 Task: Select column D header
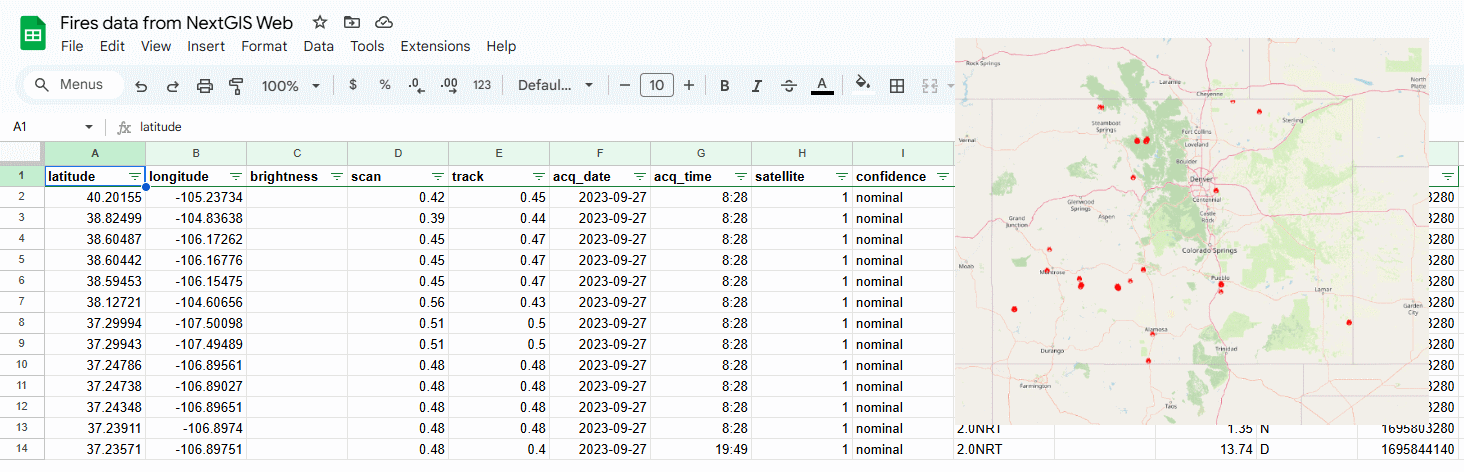398,153
